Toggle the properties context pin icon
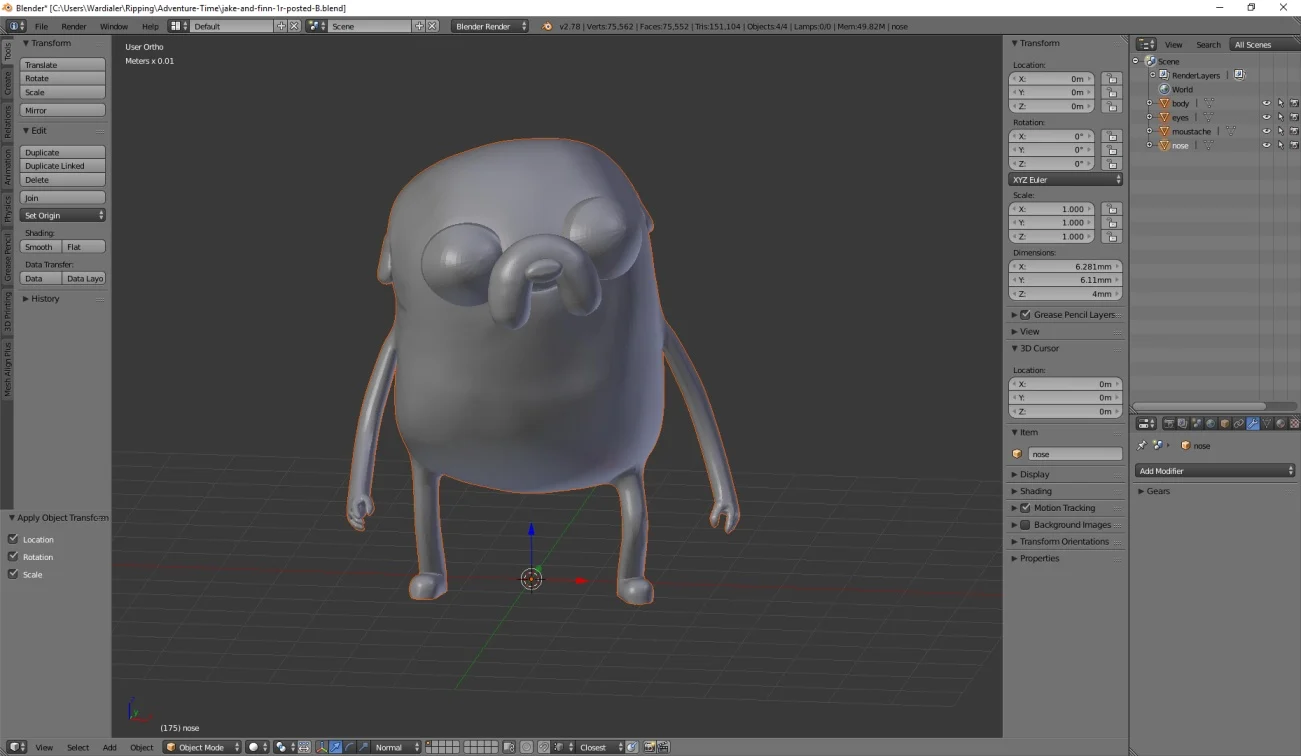 coord(1142,446)
